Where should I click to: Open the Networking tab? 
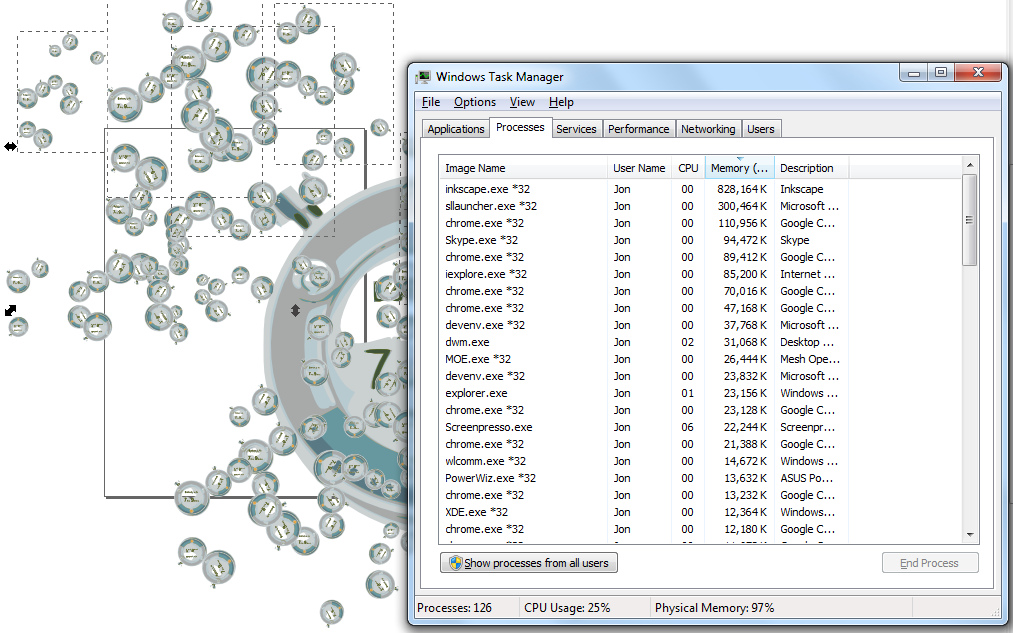pyautogui.click(x=708, y=129)
